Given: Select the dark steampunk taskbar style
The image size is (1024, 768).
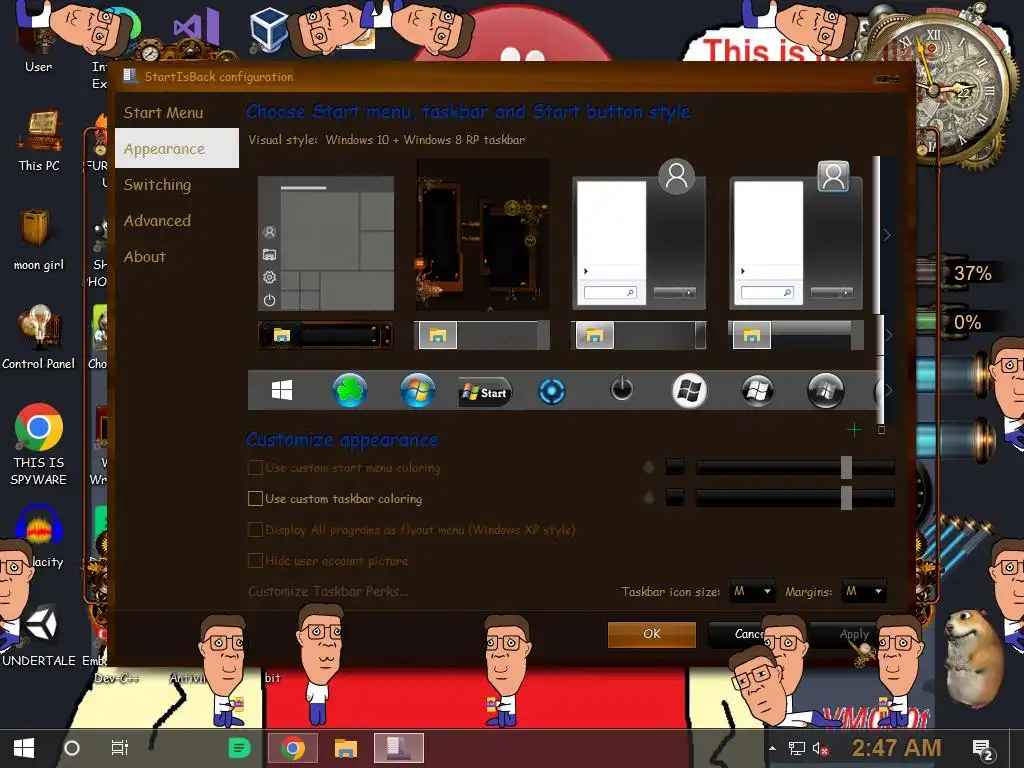Looking at the screenshot, I should 325,335.
